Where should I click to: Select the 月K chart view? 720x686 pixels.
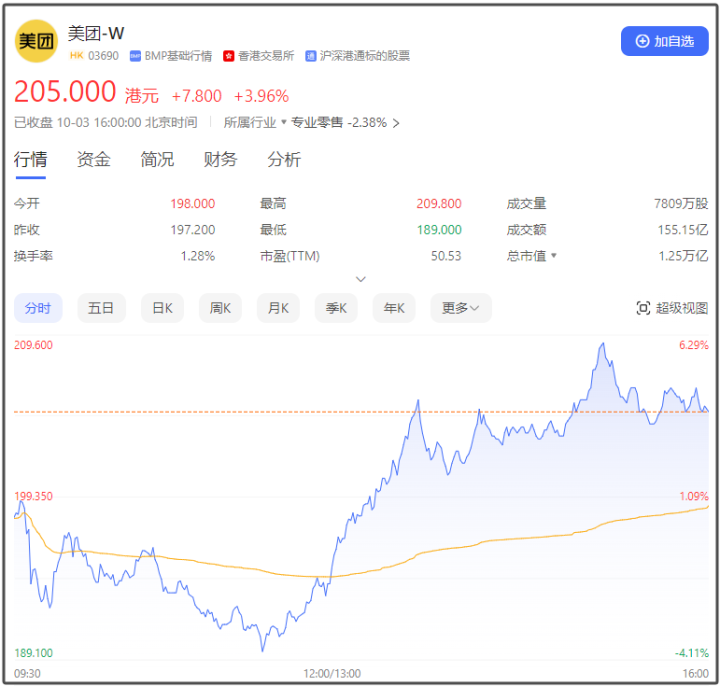(x=278, y=308)
